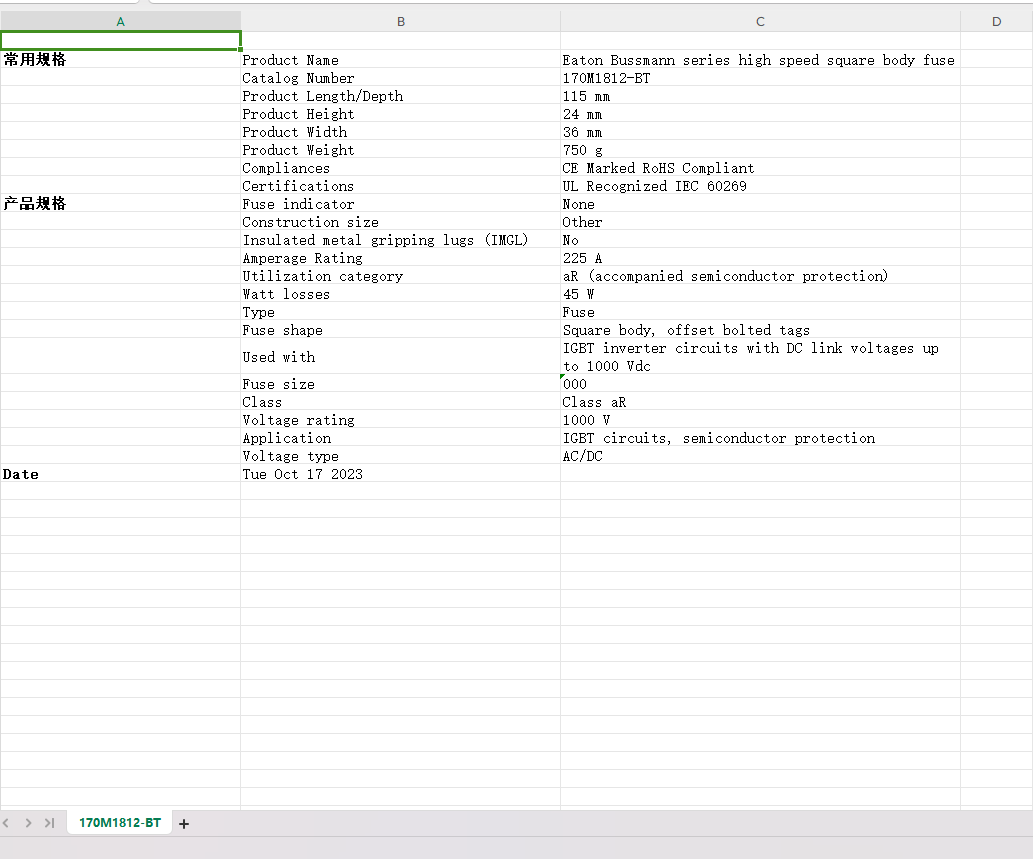The width and height of the screenshot is (1033, 859).
Task: Click the None value cell
Action: coord(760,204)
